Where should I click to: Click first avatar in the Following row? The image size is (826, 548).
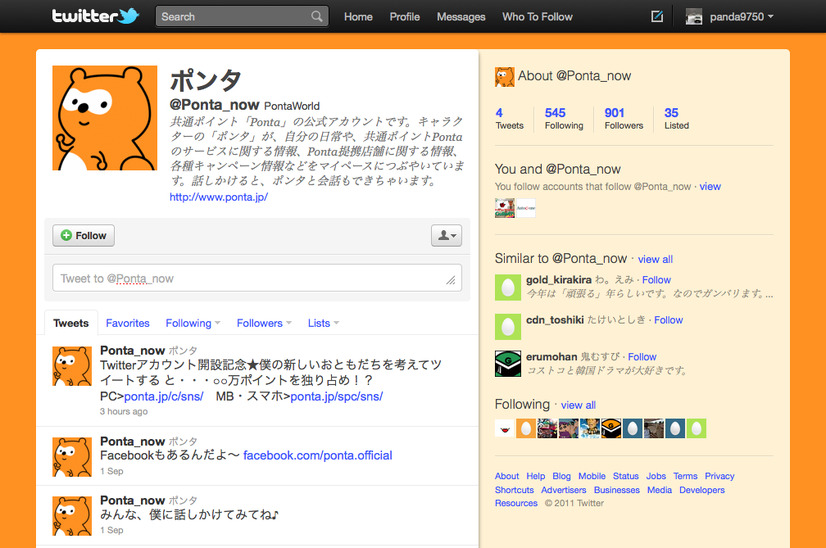tap(505, 428)
